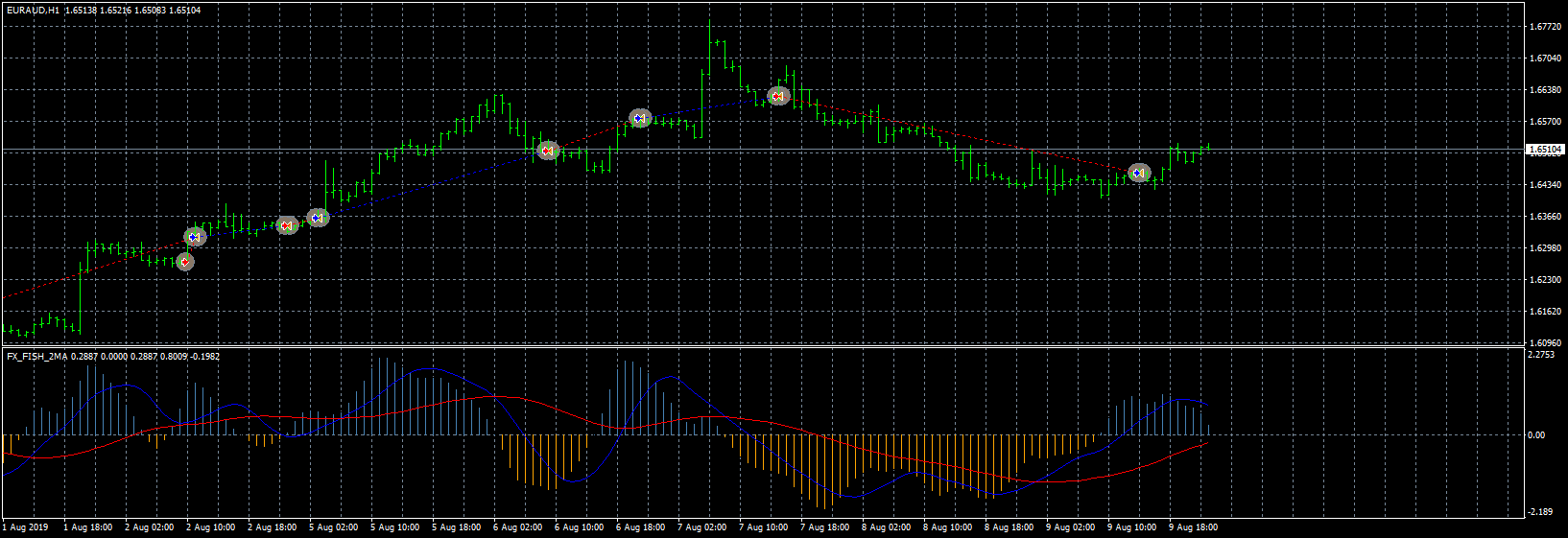This screenshot has height=538, width=1568.
Task: Click the 2 Aug 10:00 time label
Action: click(211, 527)
